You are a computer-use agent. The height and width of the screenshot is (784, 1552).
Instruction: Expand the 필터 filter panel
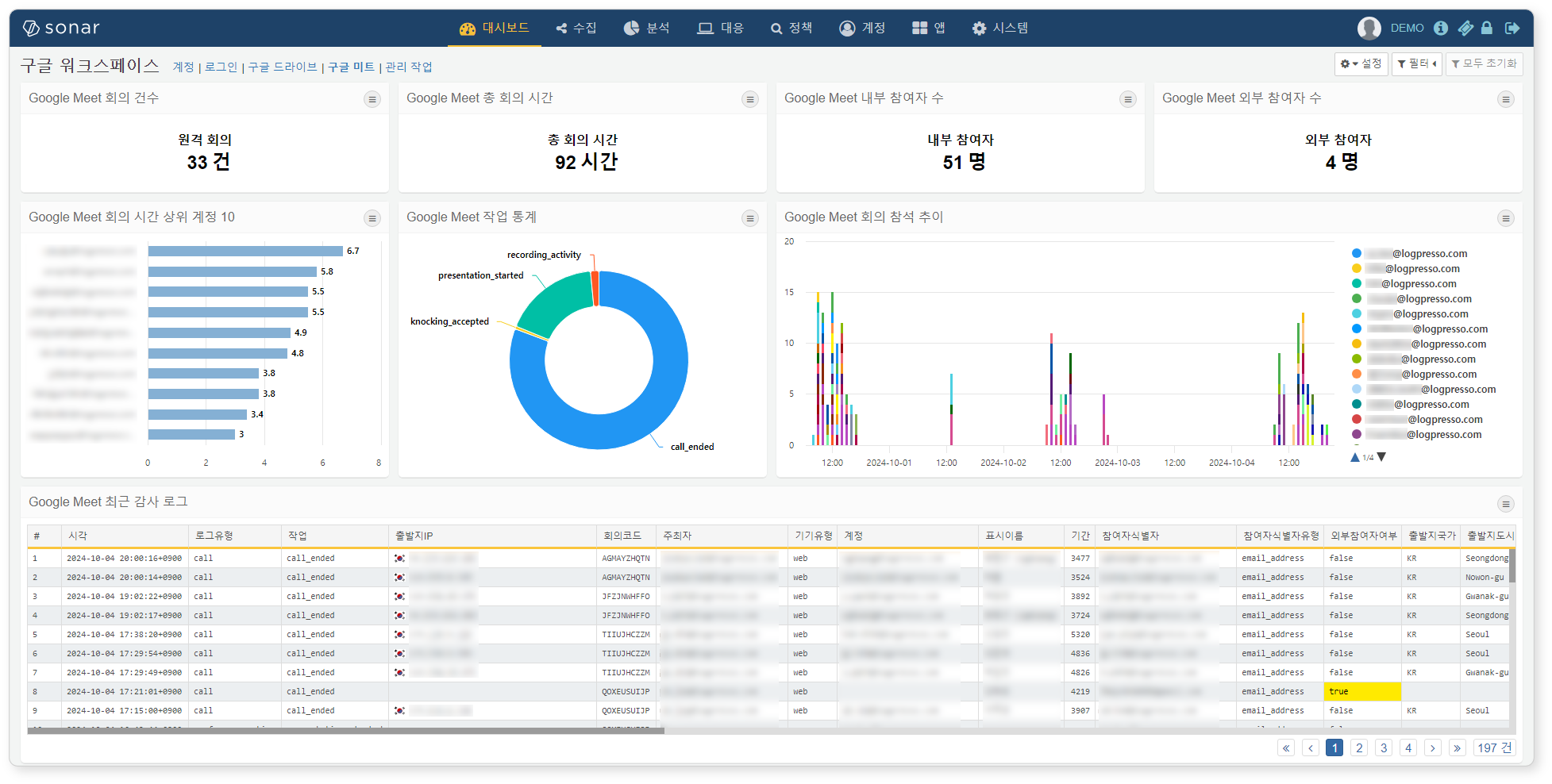click(1417, 63)
